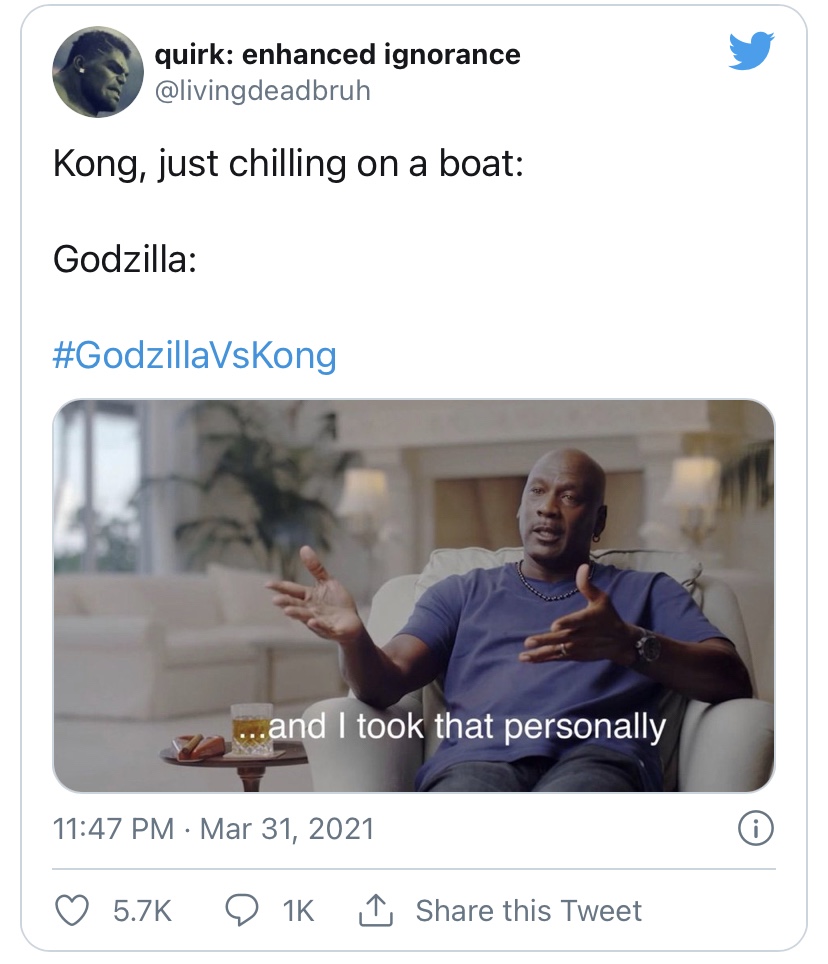Click the @livingdeadbruh handle
The width and height of the screenshot is (828, 964).
263,90
